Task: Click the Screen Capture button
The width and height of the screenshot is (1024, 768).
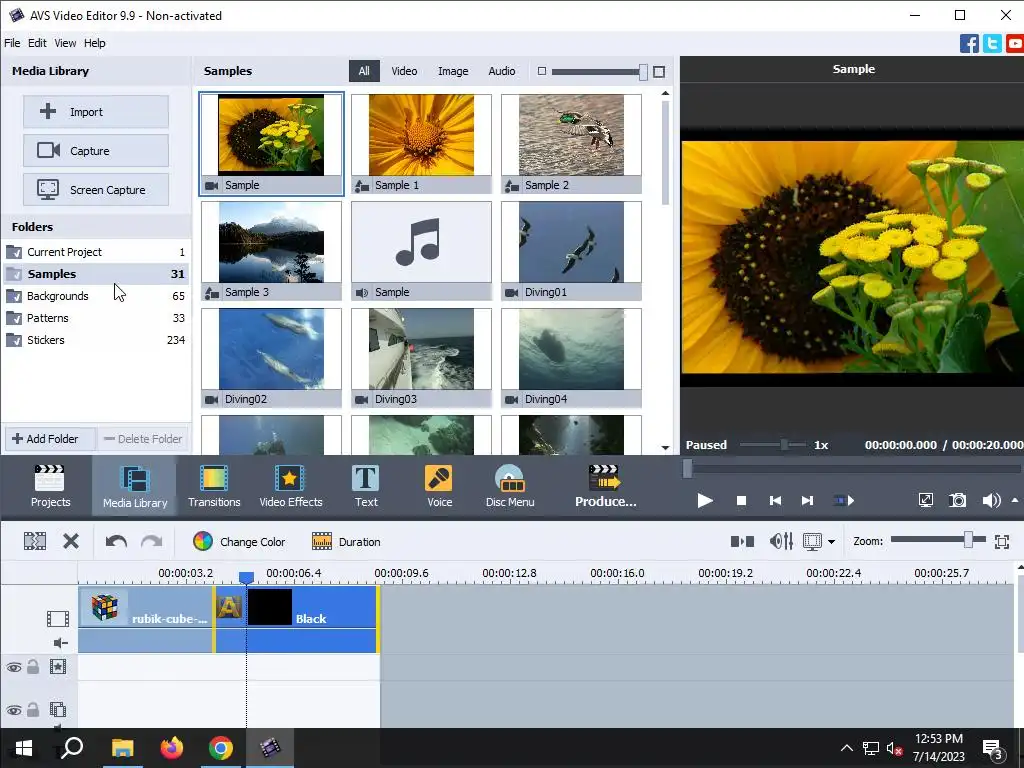Action: coord(96,190)
